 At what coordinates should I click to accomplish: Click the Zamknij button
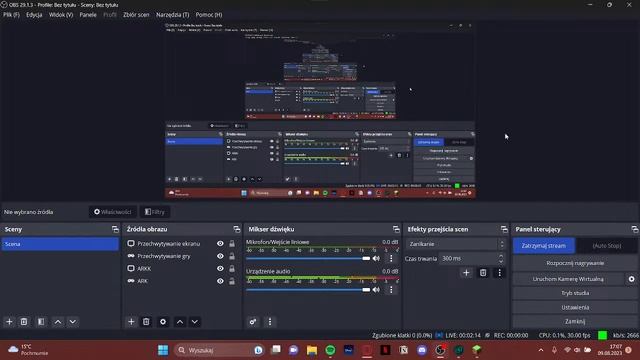point(575,321)
